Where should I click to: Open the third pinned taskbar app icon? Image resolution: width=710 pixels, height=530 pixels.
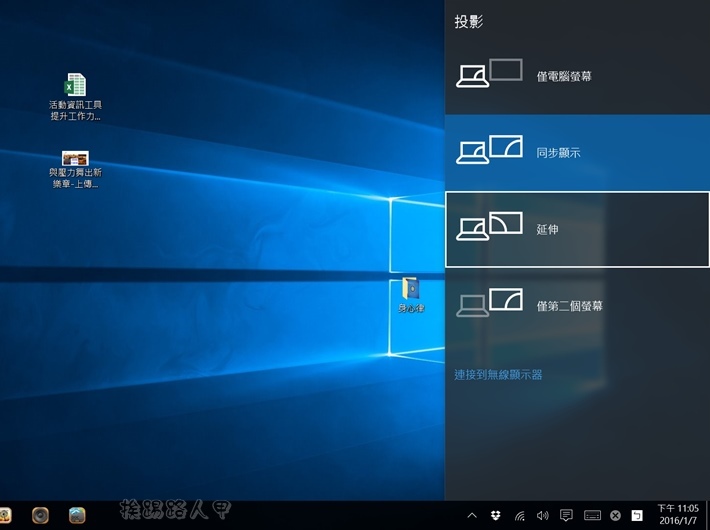click(x=77, y=515)
